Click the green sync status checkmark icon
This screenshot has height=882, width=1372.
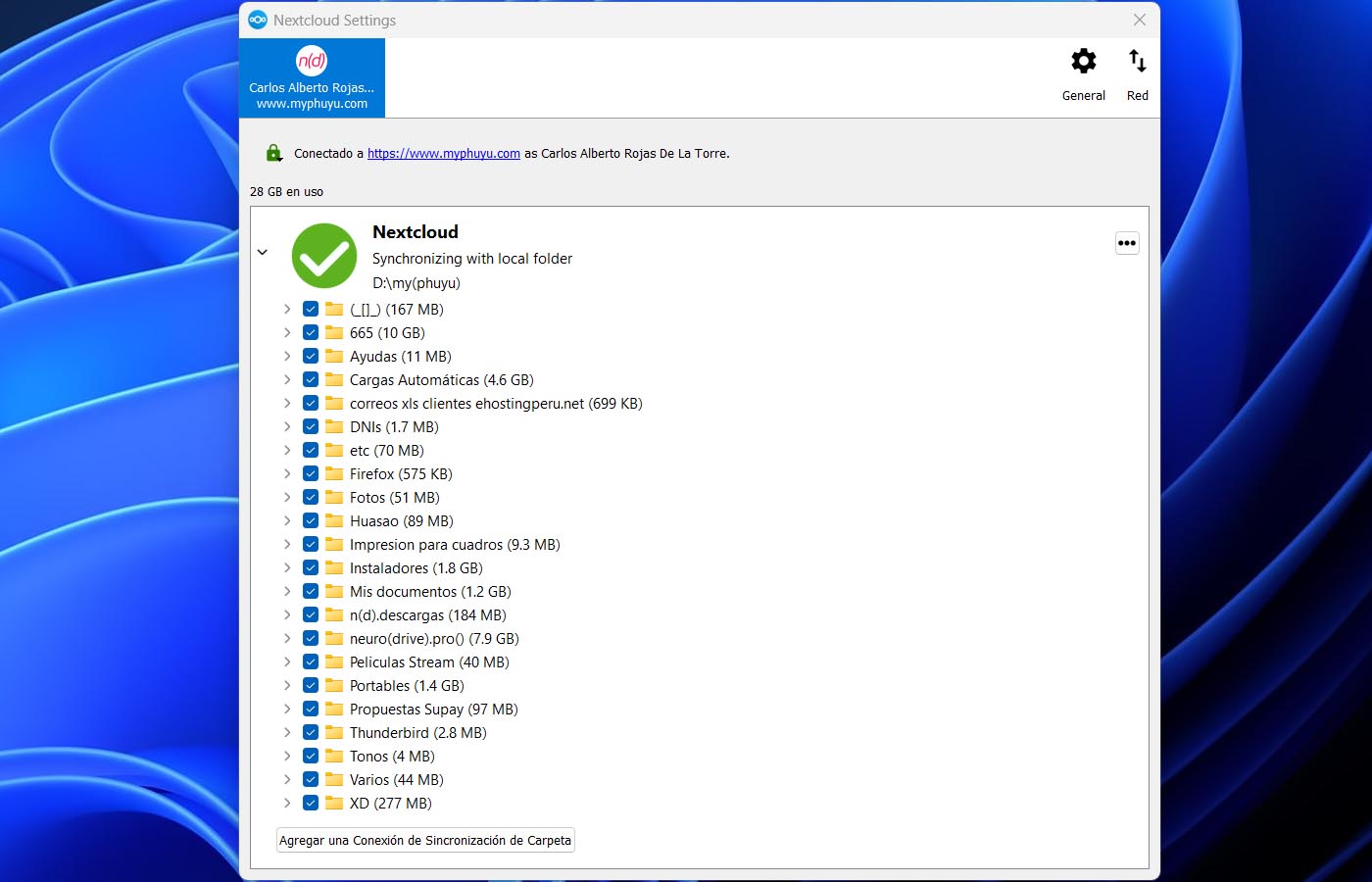[x=324, y=256]
